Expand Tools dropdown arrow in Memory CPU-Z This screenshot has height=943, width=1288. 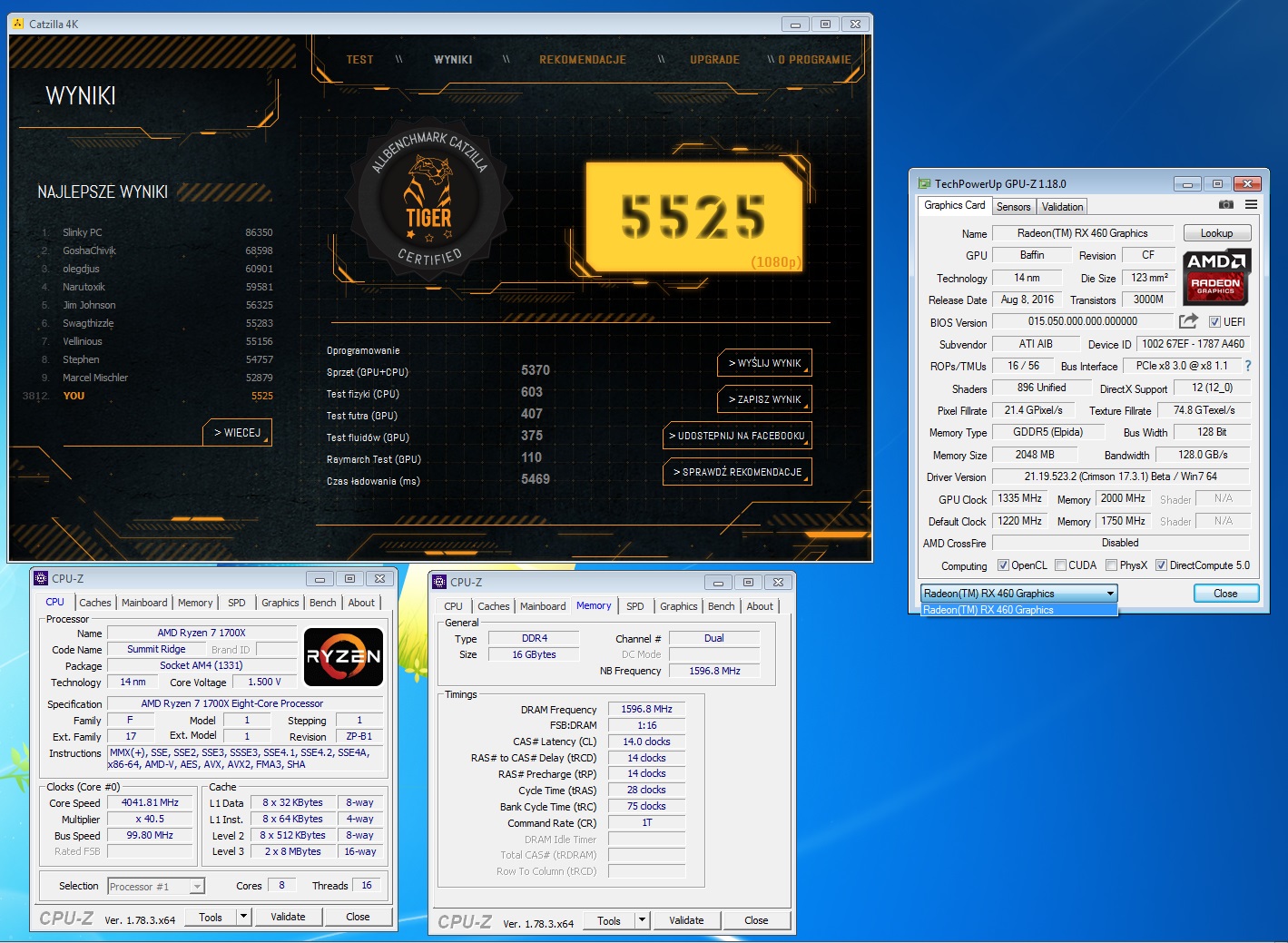[x=642, y=920]
